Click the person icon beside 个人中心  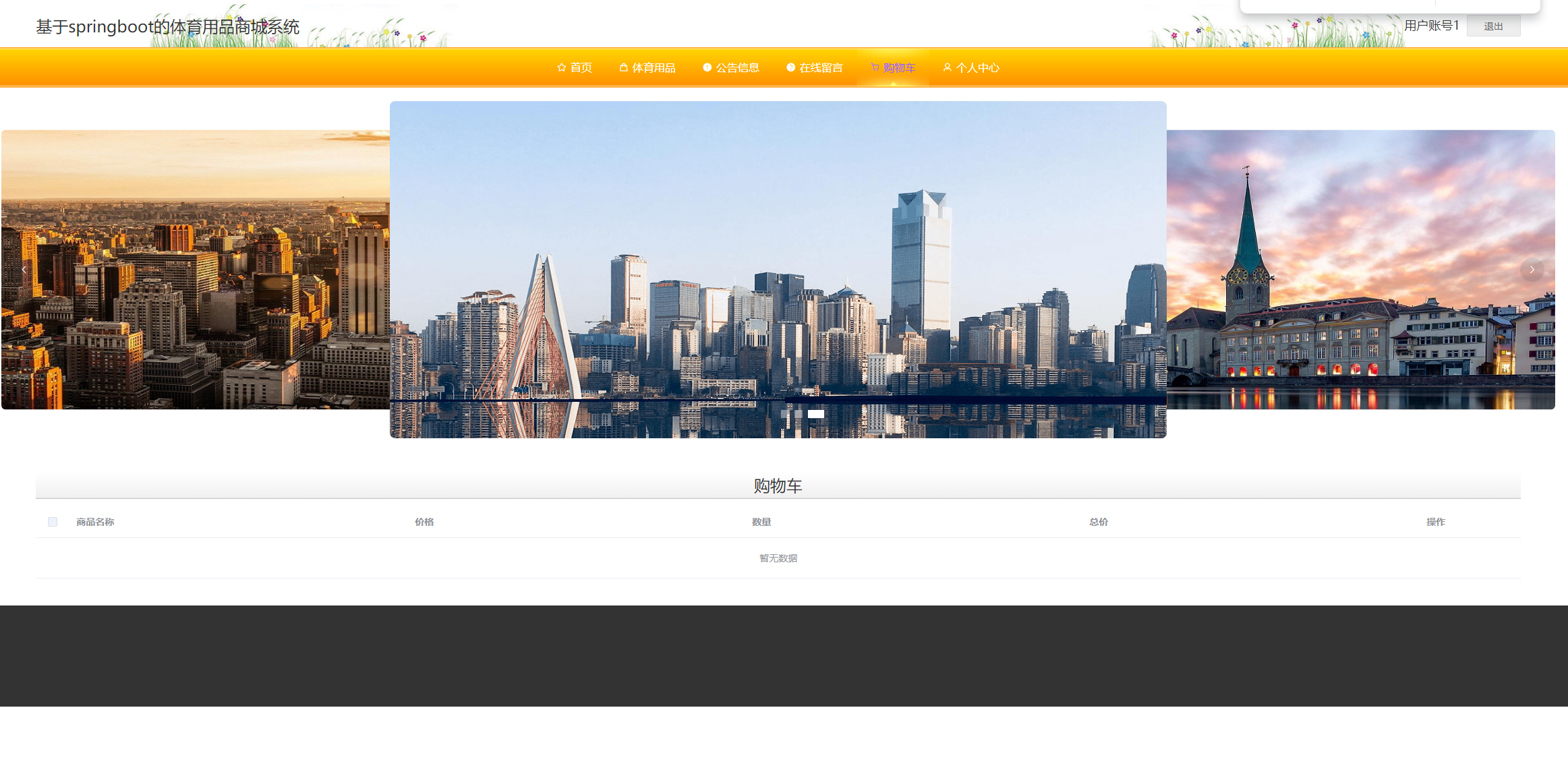coord(947,67)
